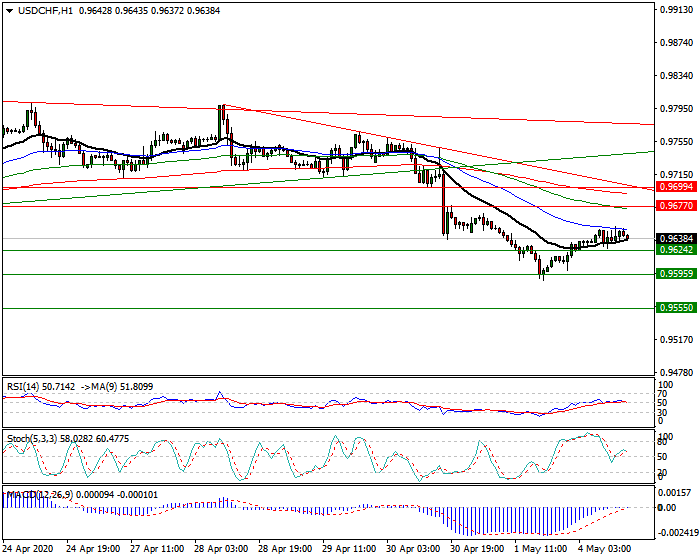The image size is (700, 560).
Task: Select the RSI(14) 50.7142 indicator label
Action: pos(41,387)
